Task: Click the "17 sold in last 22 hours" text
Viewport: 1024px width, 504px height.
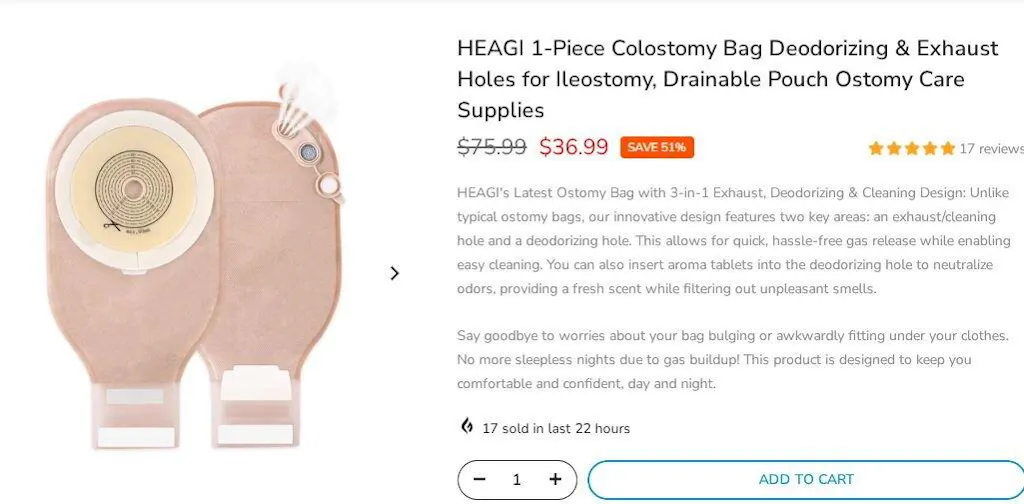Action: click(556, 428)
